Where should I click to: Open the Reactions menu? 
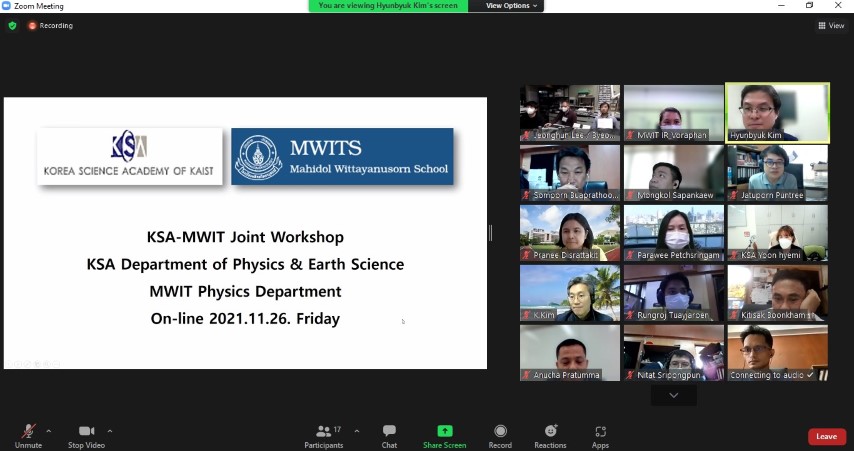pyautogui.click(x=550, y=437)
